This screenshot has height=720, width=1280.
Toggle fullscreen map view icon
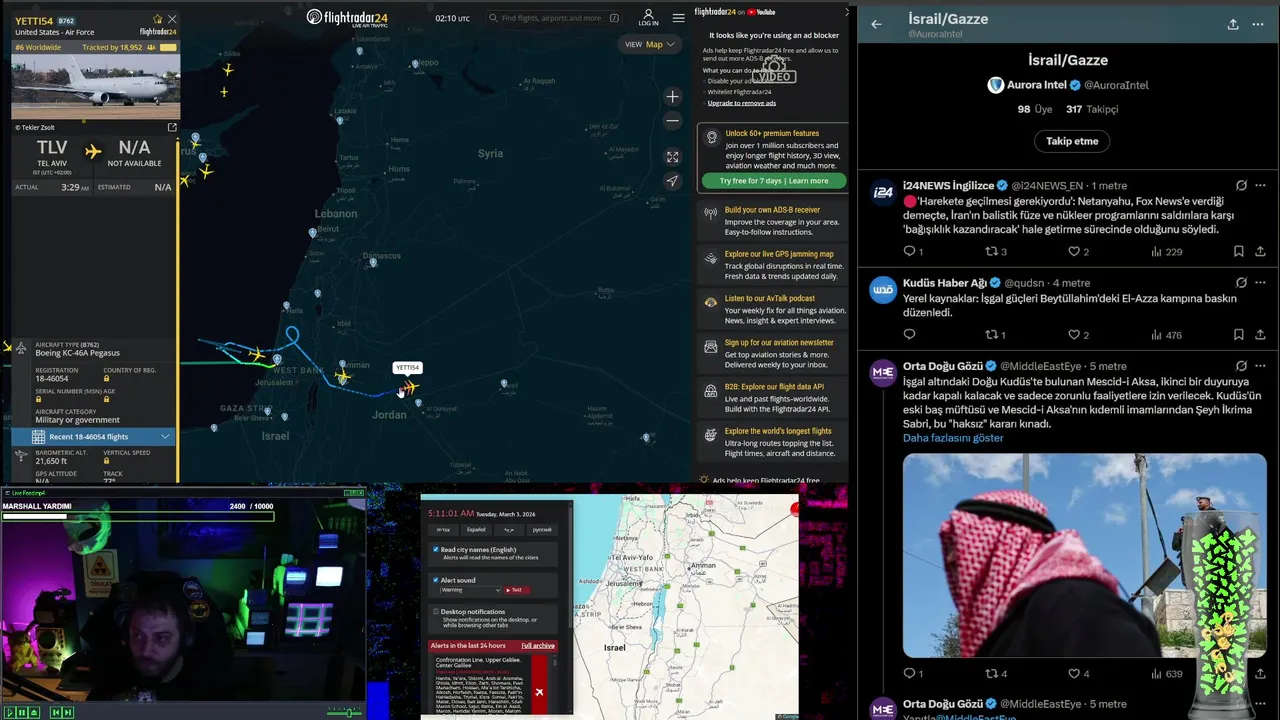673,157
